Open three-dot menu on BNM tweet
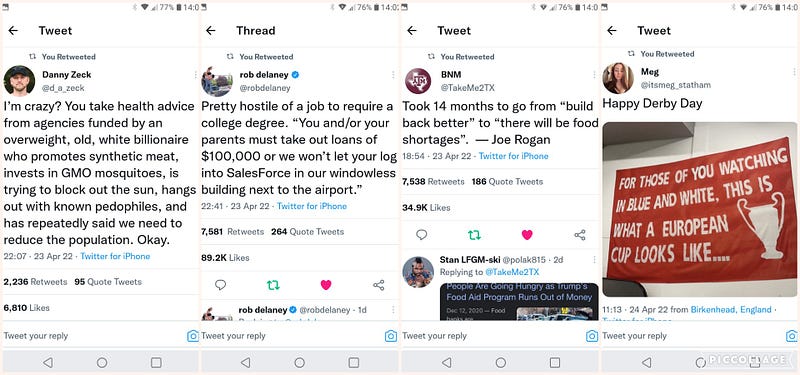The image size is (800, 375). pos(594,75)
